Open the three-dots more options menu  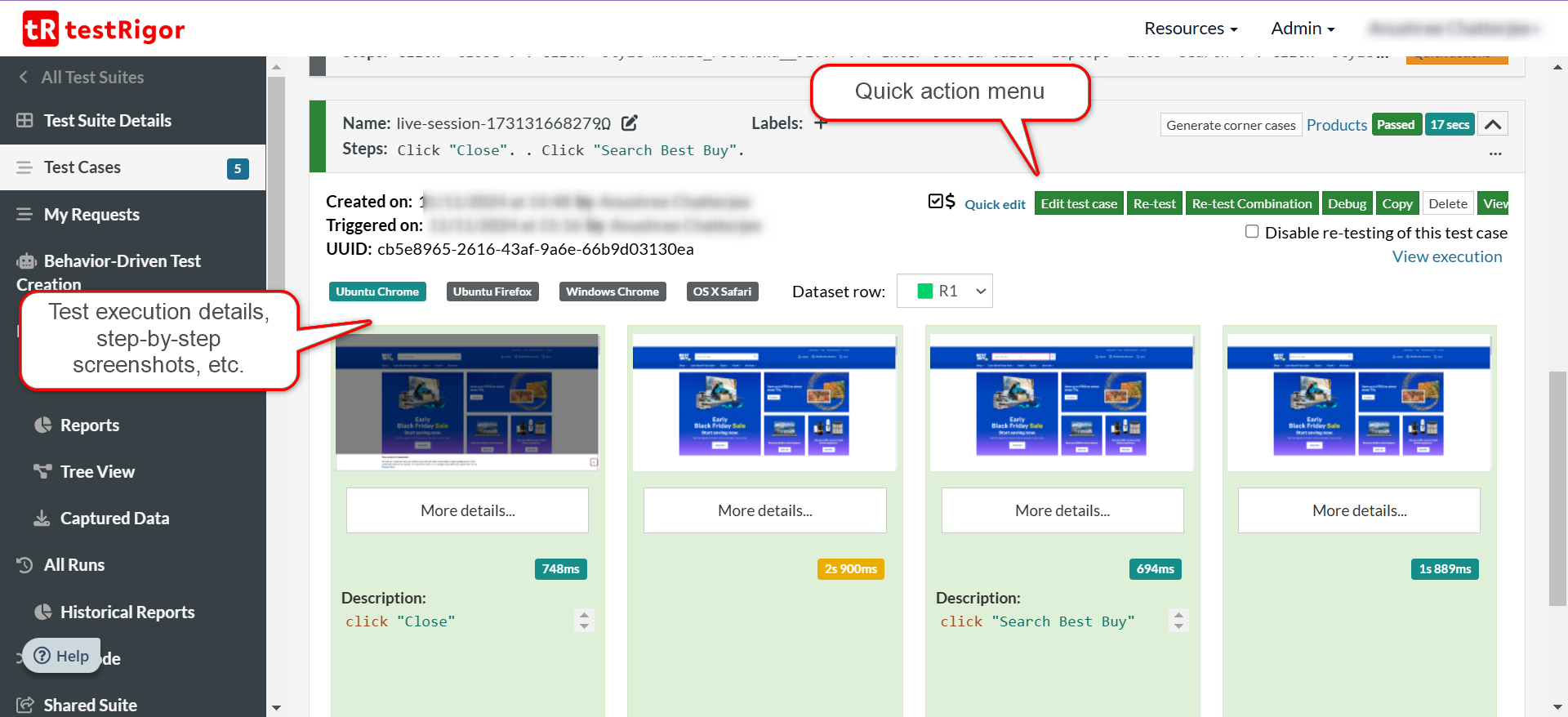pos(1494,154)
